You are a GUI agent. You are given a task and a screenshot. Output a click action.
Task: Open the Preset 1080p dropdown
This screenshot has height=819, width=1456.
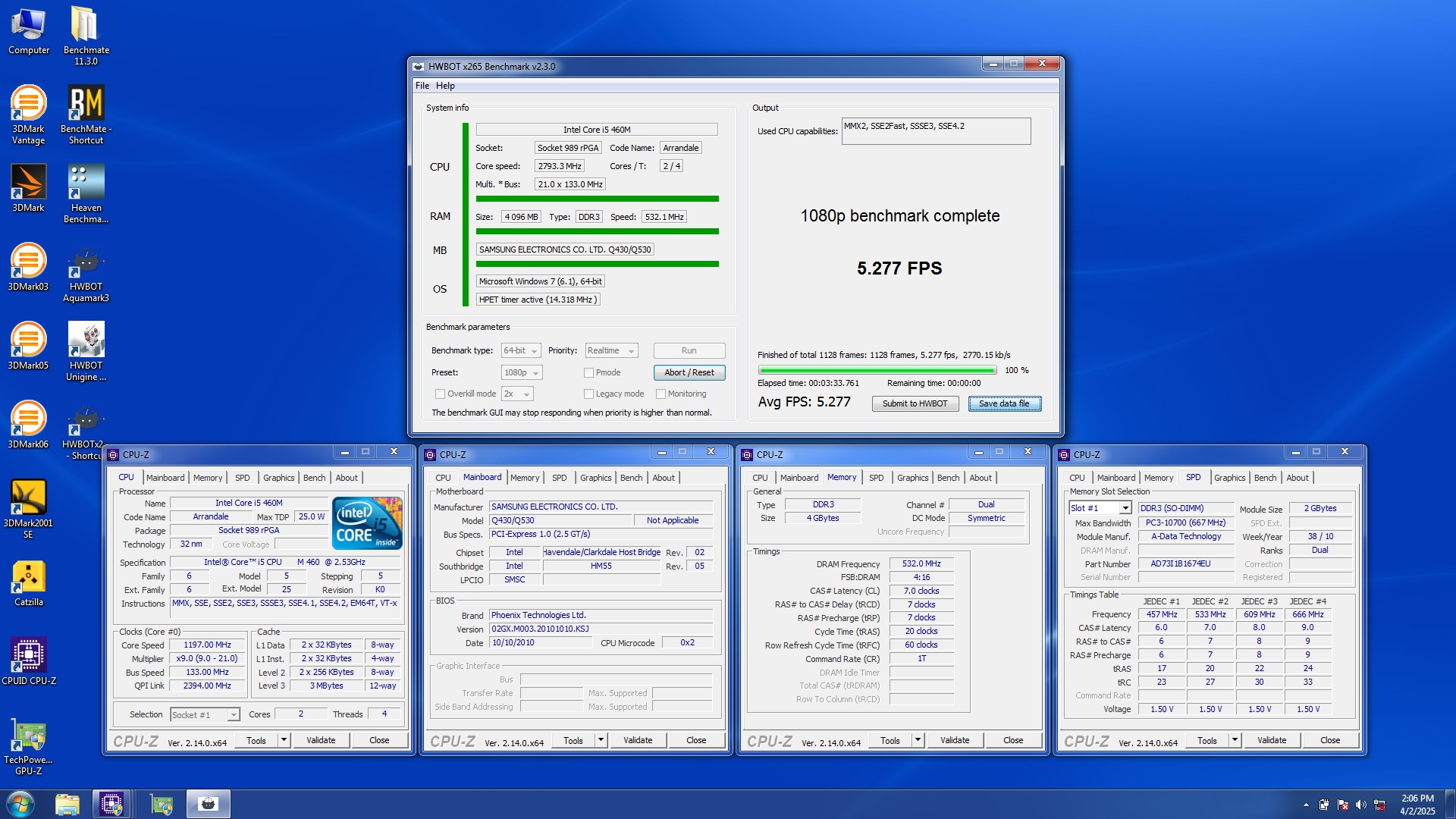point(522,372)
